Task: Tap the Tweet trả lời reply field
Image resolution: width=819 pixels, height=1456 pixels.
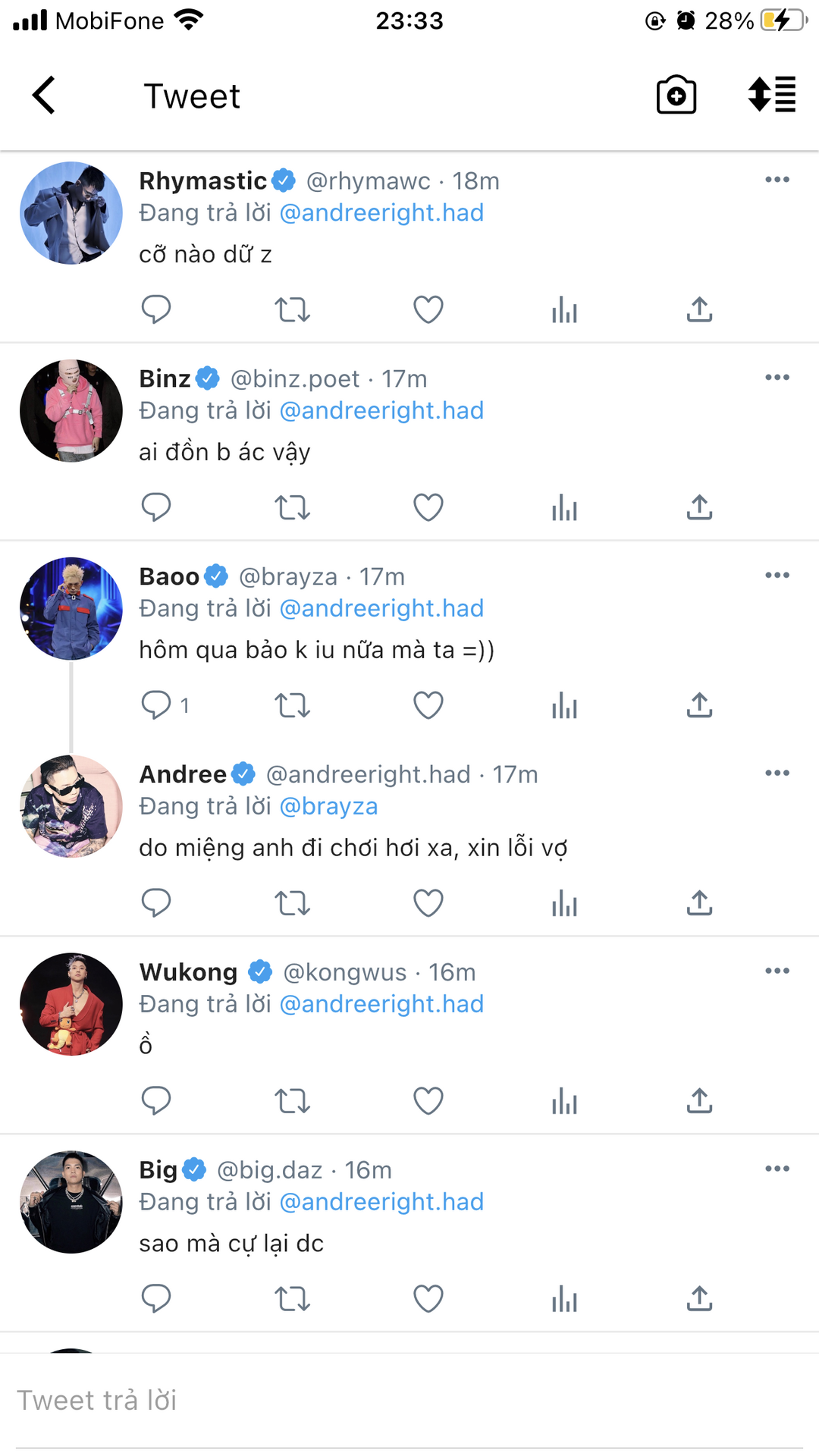Action: 409,1401
